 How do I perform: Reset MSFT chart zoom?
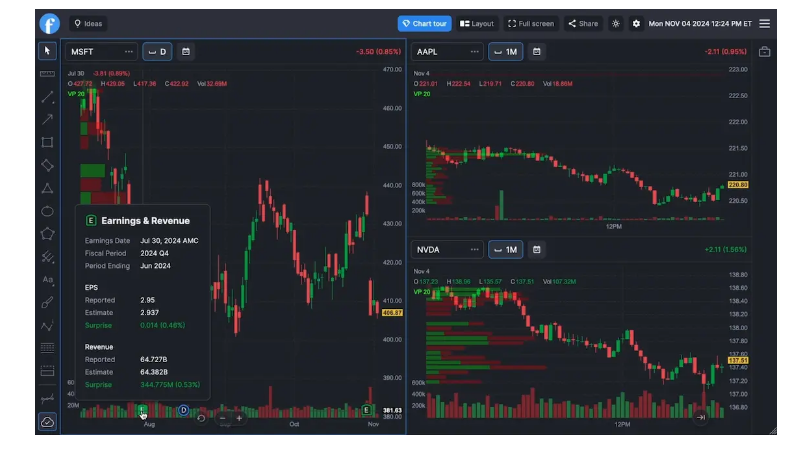click(x=201, y=418)
